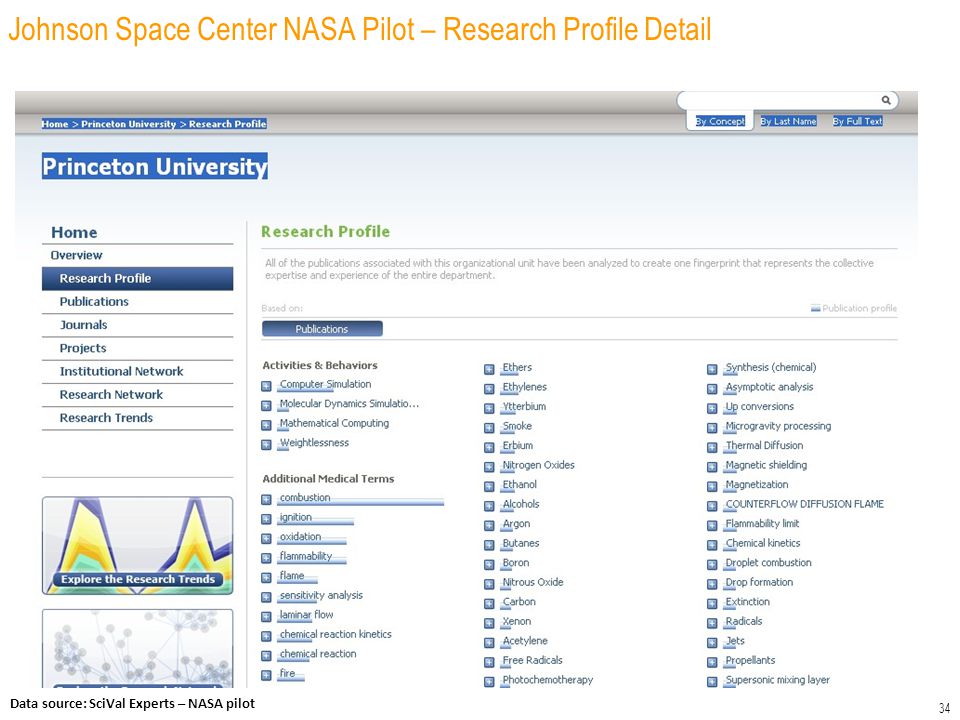The width and height of the screenshot is (960, 720).
Task: Click the Home breadcrumb link
Action: pyautogui.click(x=54, y=124)
